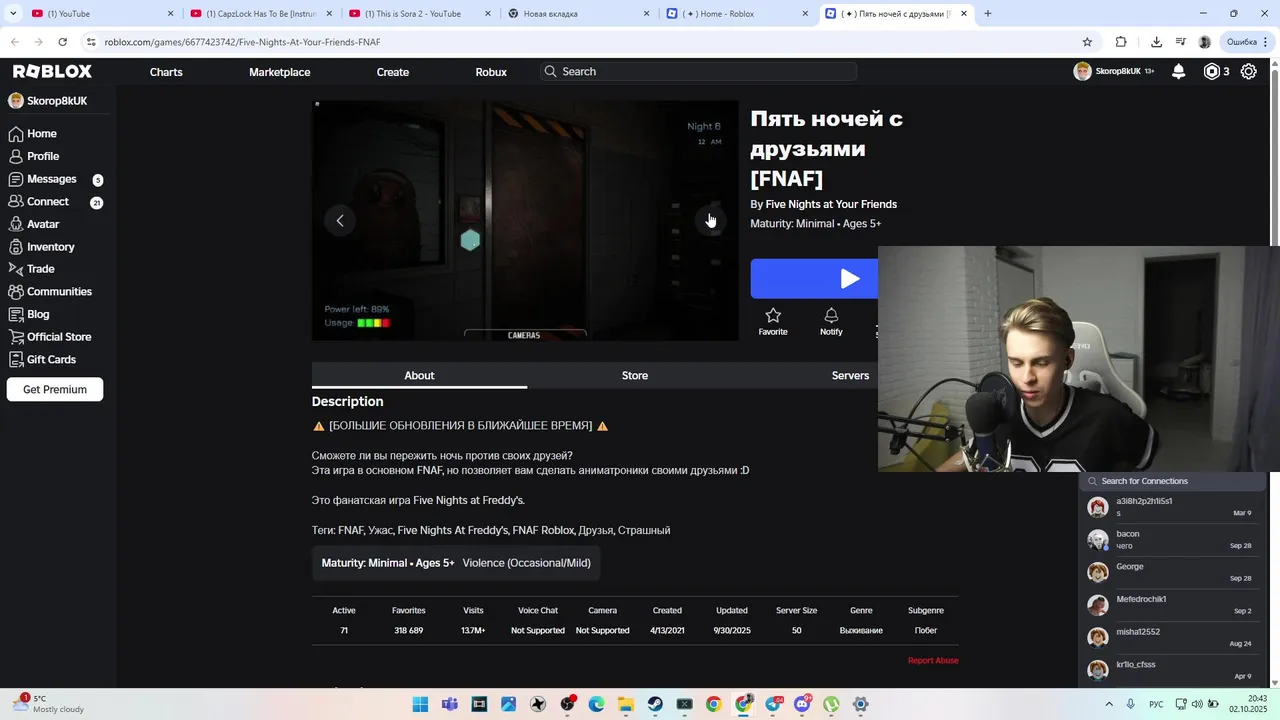Open Robux in top navigation
The image size is (1280, 720).
tap(491, 72)
